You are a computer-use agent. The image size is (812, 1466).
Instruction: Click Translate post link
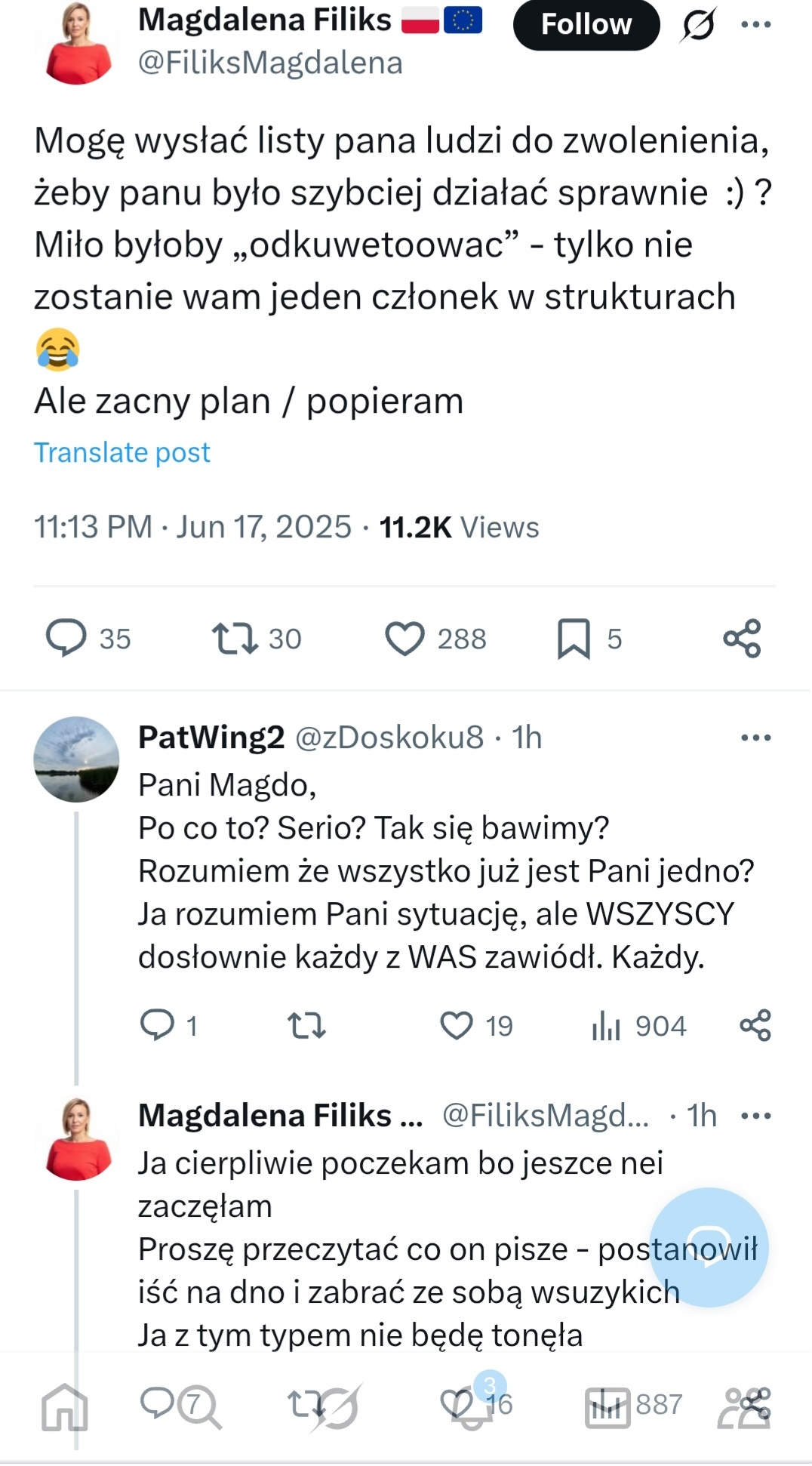(121, 452)
